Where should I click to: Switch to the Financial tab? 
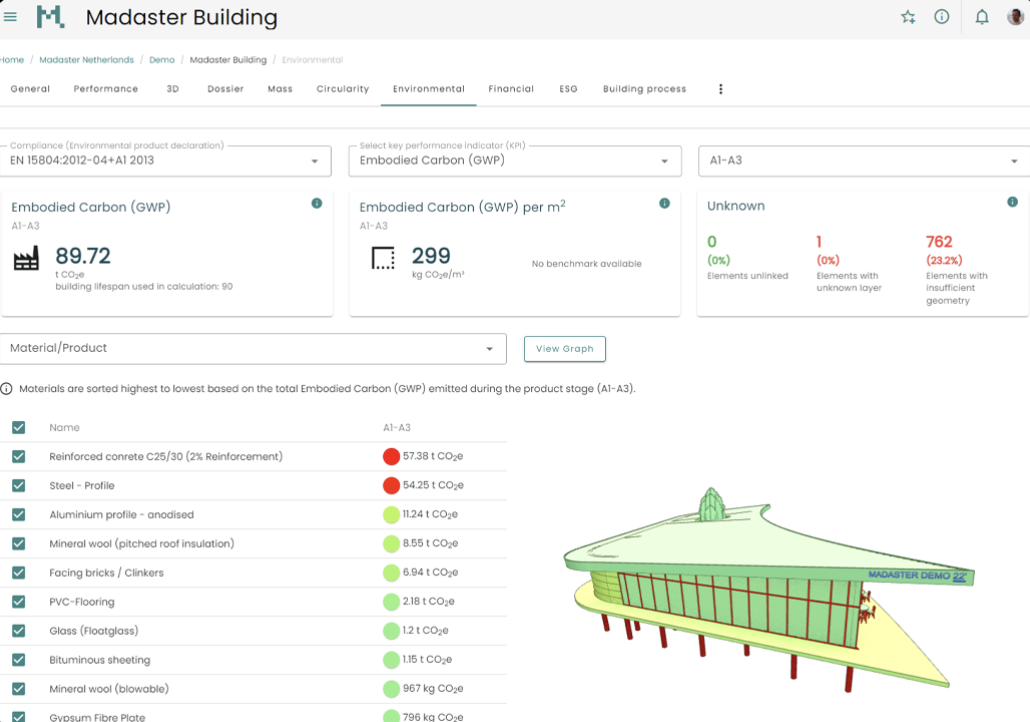coord(511,89)
